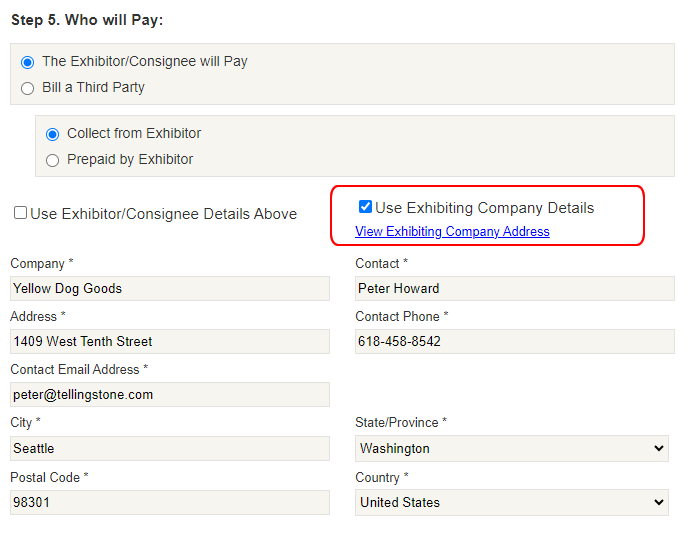Click the 'Step 5. Who will Pay' heading
The height and width of the screenshot is (535, 693).
tap(87, 20)
